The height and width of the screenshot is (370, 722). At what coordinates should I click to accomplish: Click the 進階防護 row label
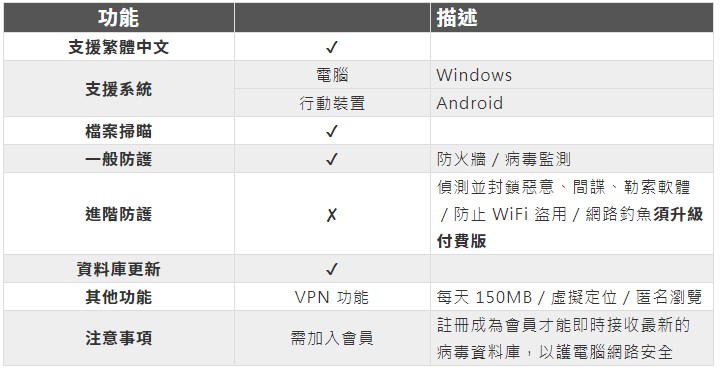(x=119, y=214)
